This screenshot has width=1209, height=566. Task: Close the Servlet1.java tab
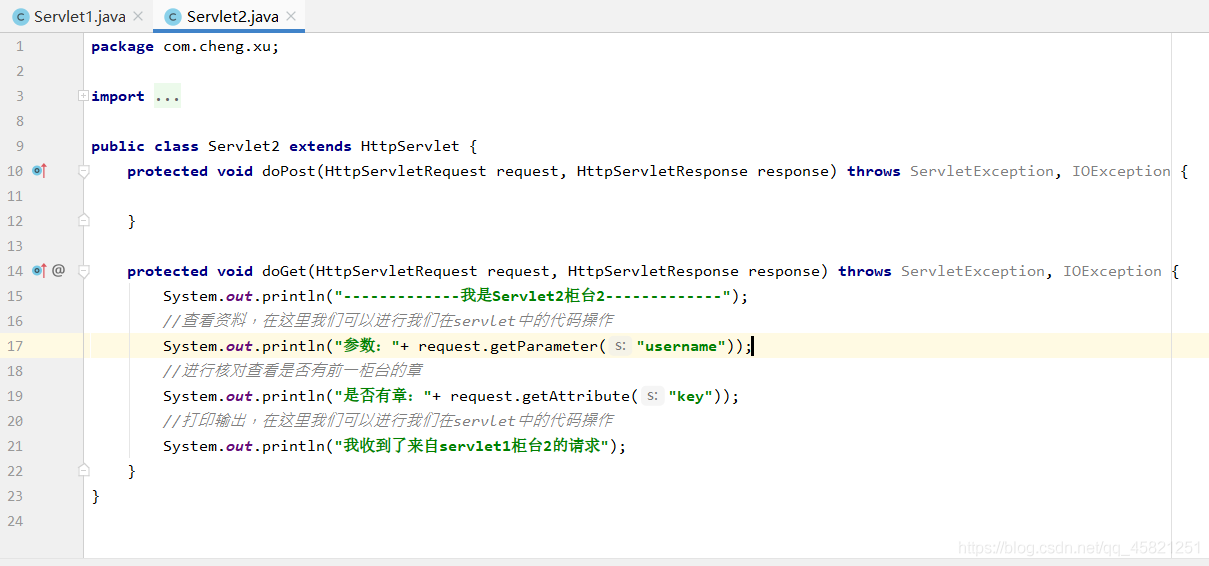coord(138,17)
